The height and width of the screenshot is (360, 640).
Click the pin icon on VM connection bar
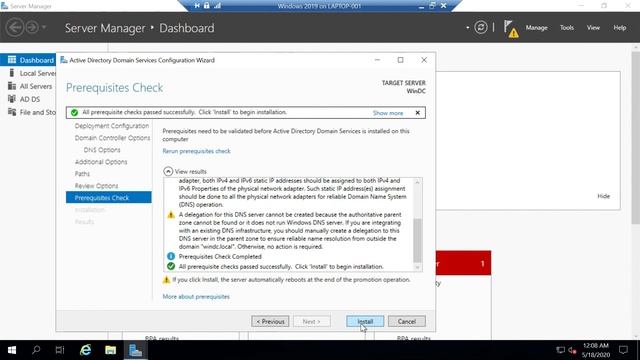(197, 6)
